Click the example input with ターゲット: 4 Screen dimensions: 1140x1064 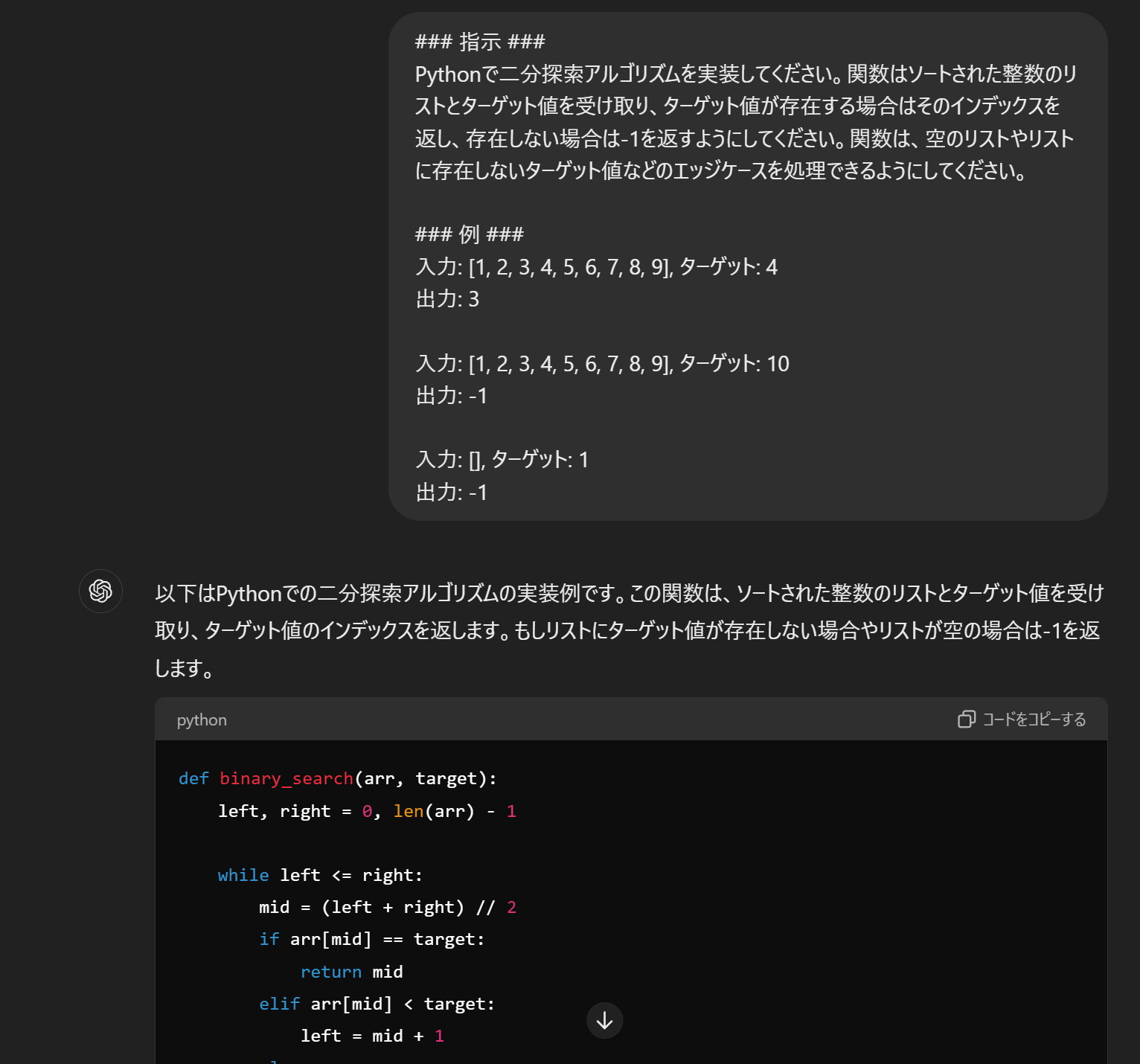pos(596,267)
